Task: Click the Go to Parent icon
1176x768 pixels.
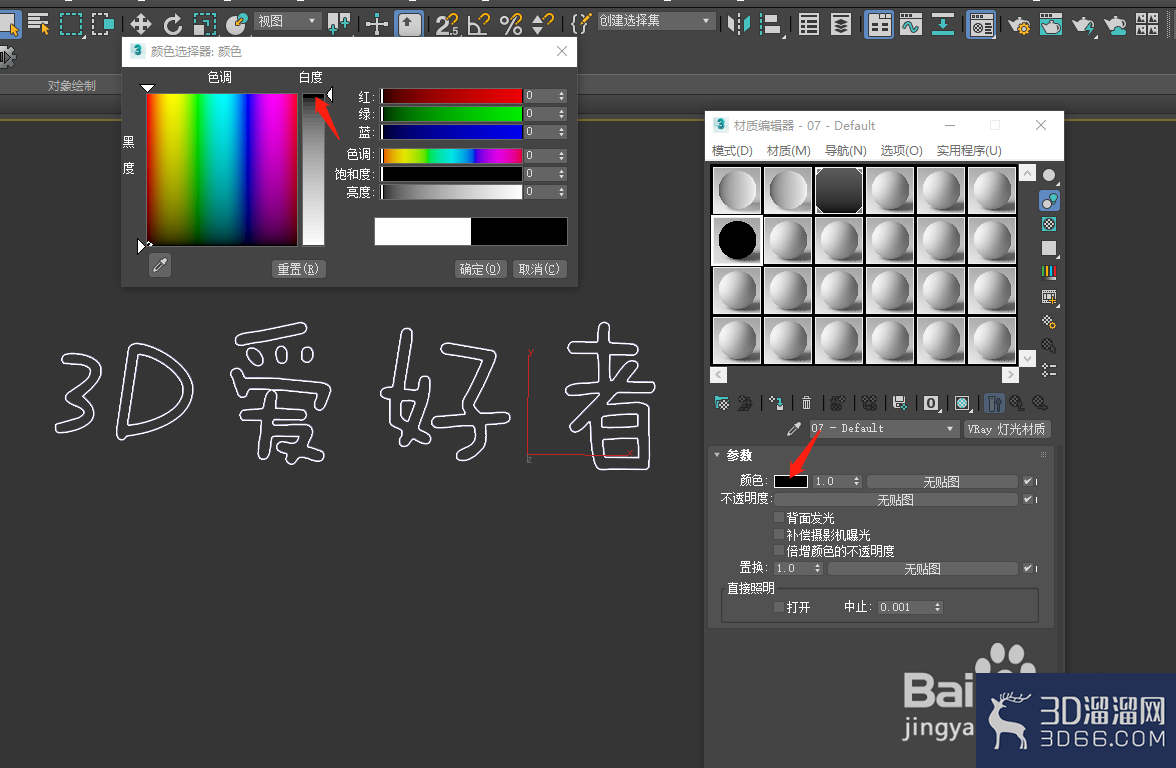Action: coord(1017,404)
